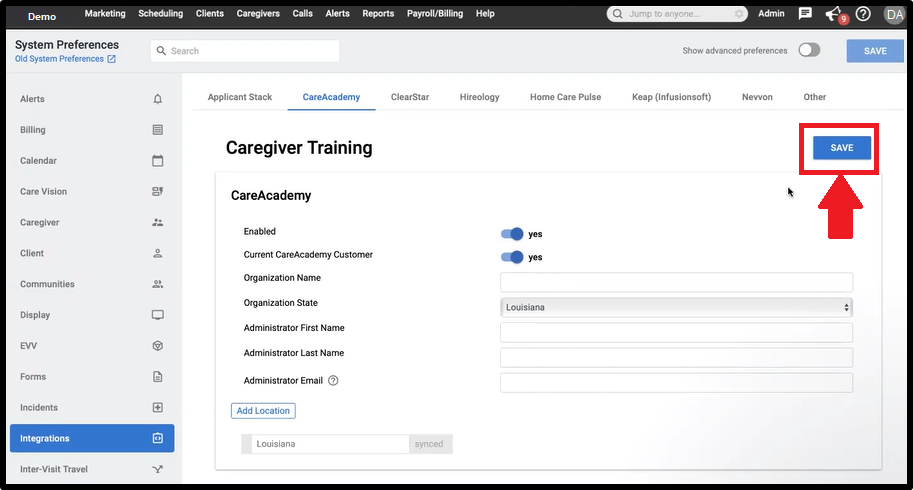Click the EVV shield icon in sidebar
Image resolution: width=913 pixels, height=490 pixels.
tap(157, 346)
